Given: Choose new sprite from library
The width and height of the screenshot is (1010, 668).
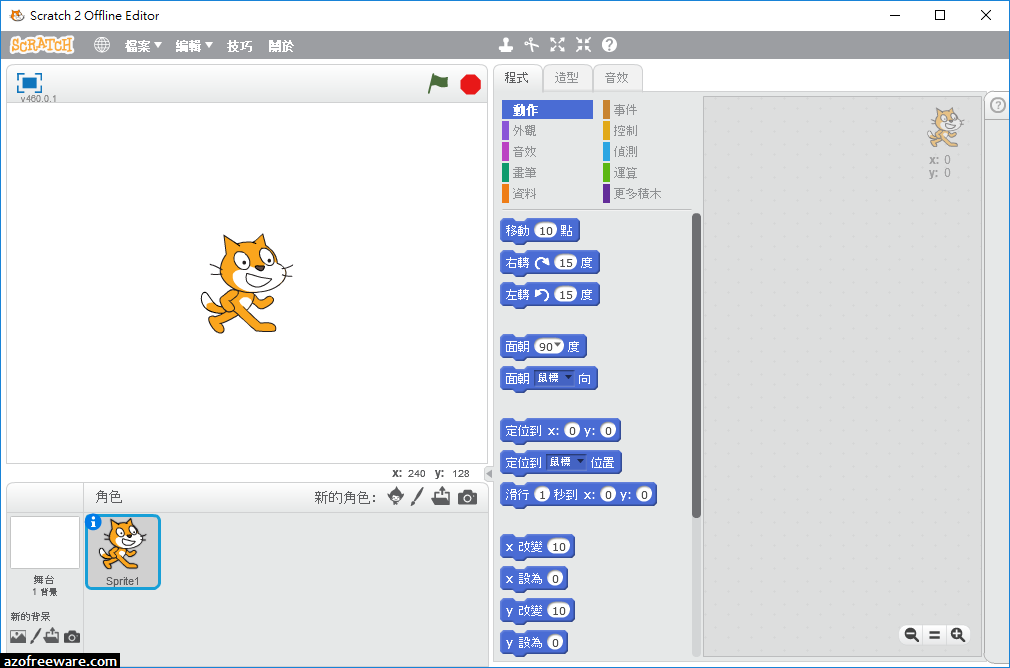Looking at the screenshot, I should click(395, 497).
